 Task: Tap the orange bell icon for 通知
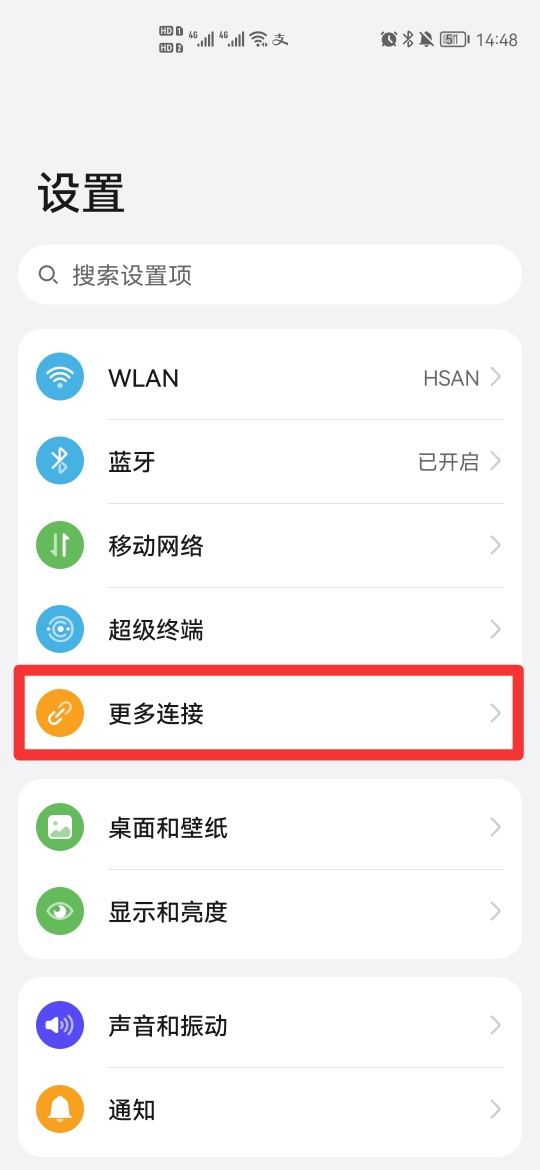click(60, 1110)
